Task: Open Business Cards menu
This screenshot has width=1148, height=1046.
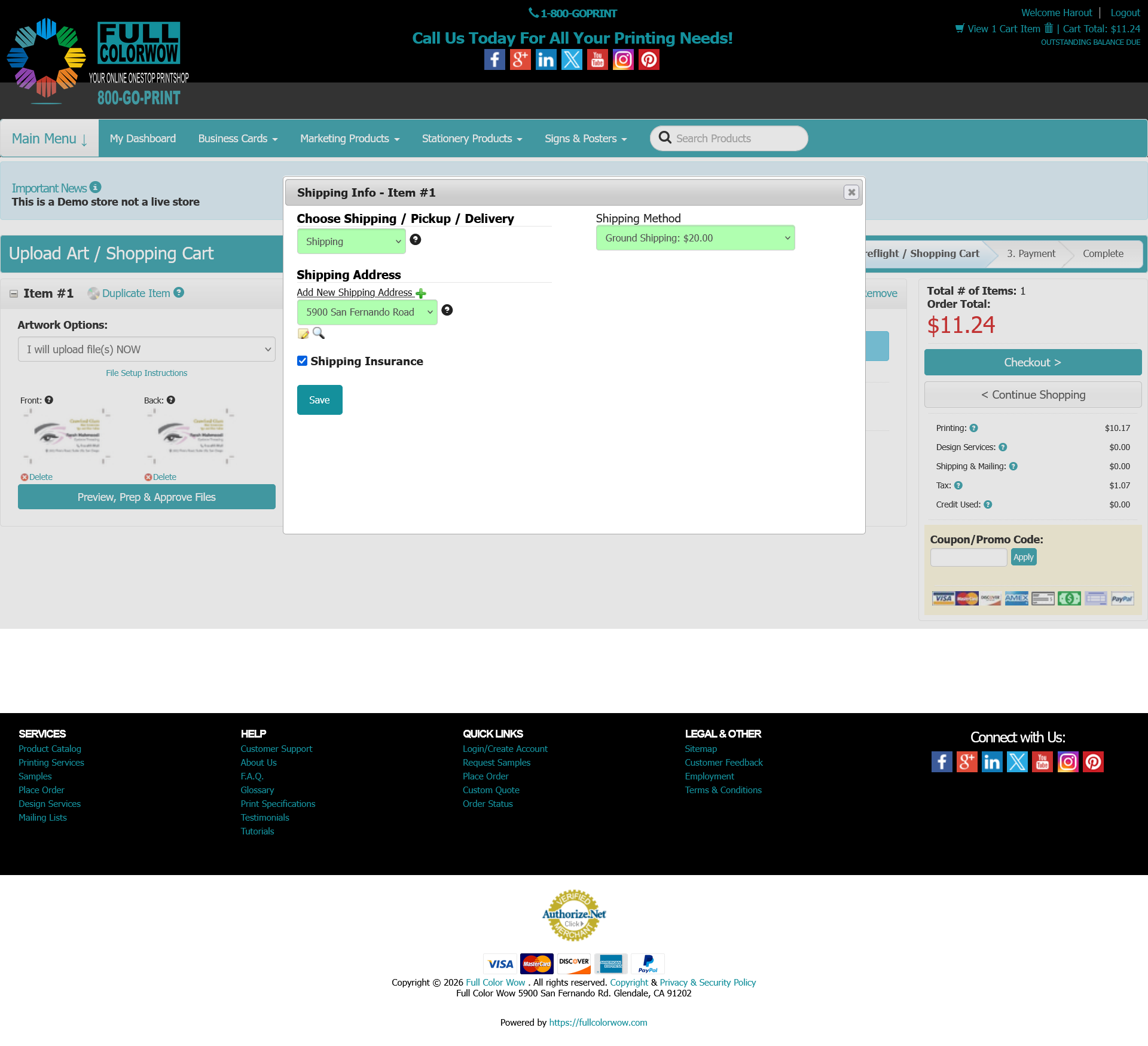Action: click(x=237, y=139)
